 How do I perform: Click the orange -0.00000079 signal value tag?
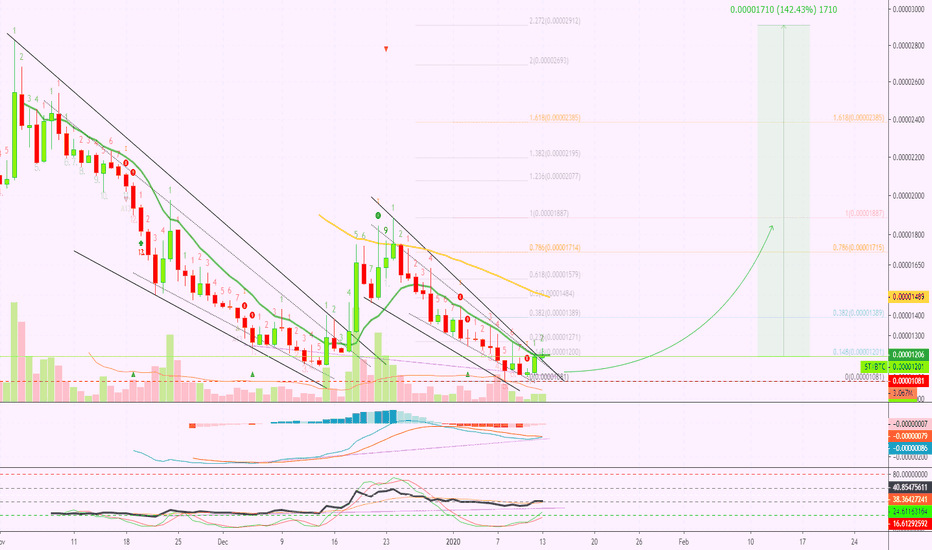(x=908, y=436)
